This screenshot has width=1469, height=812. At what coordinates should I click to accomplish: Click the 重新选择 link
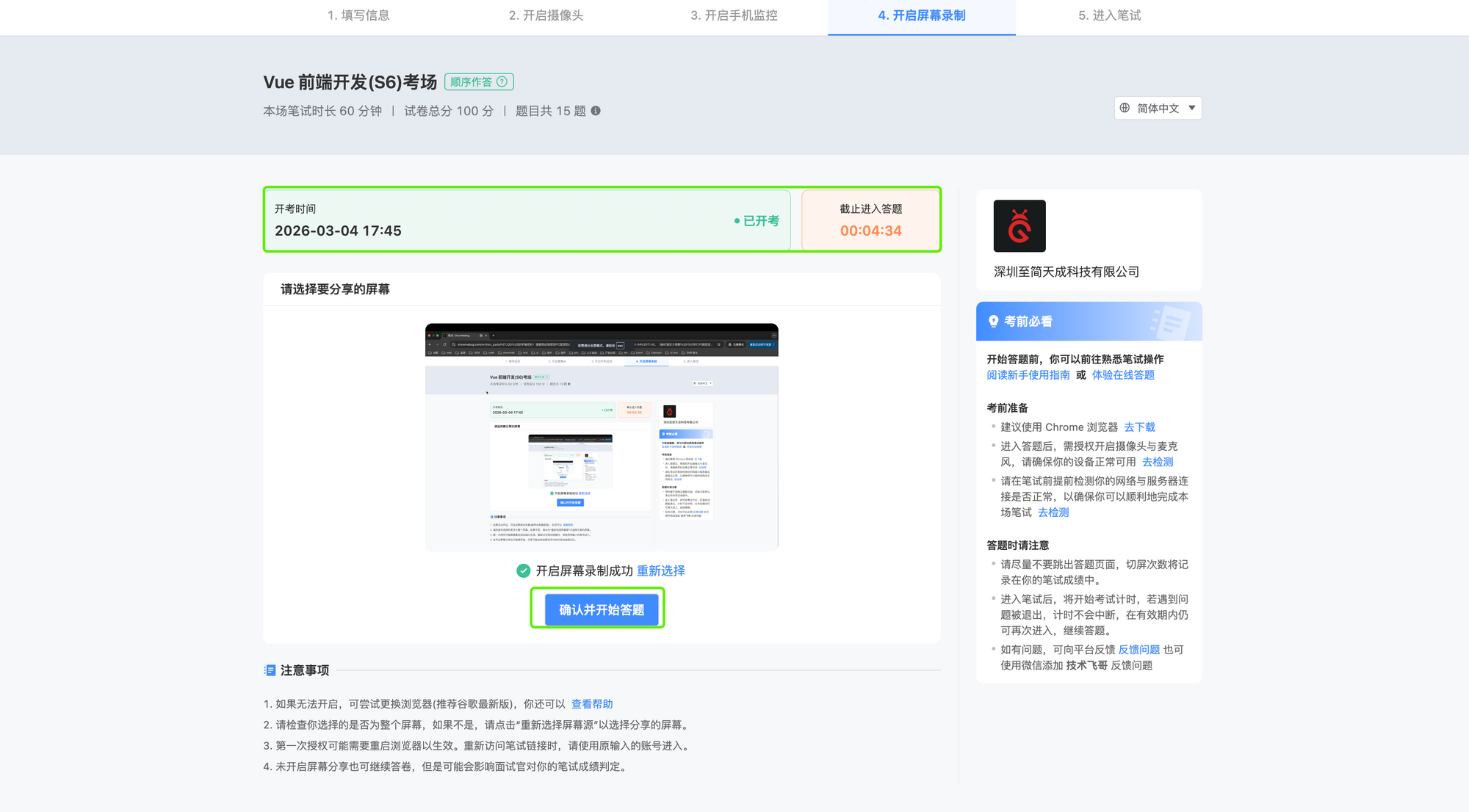[x=660, y=571]
